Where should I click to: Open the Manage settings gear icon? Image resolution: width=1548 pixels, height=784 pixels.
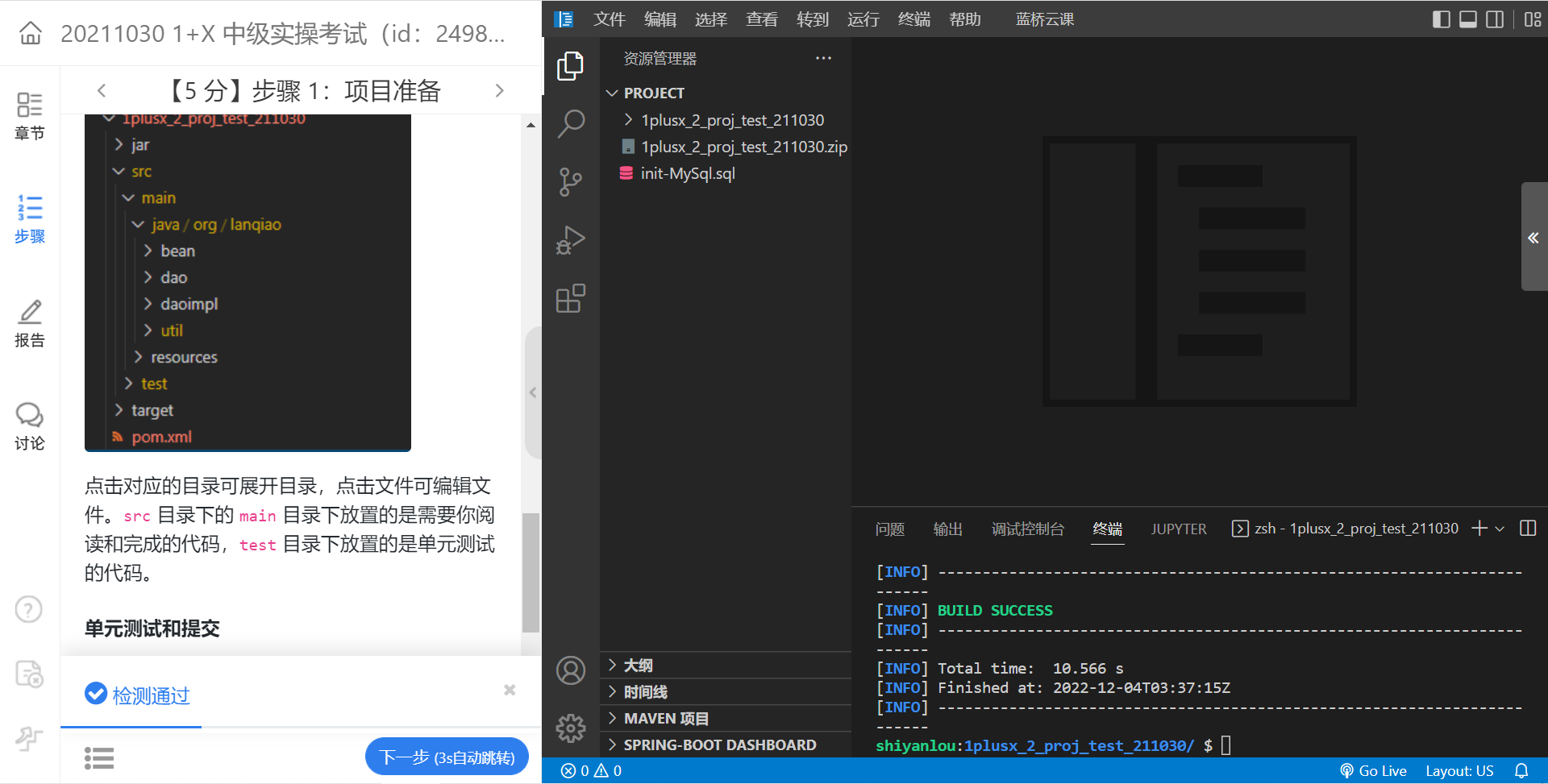click(x=570, y=728)
